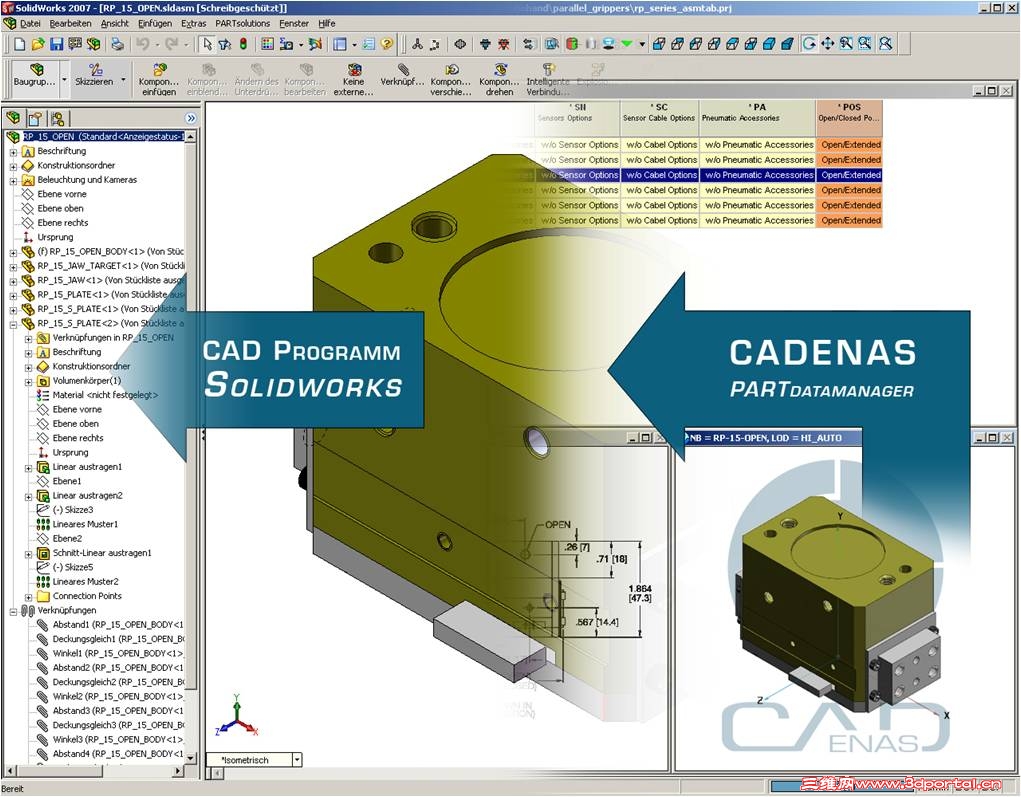This screenshot has height=797, width=1021.
Task: Click the POS Open/Closed column header
Action: click(850, 117)
